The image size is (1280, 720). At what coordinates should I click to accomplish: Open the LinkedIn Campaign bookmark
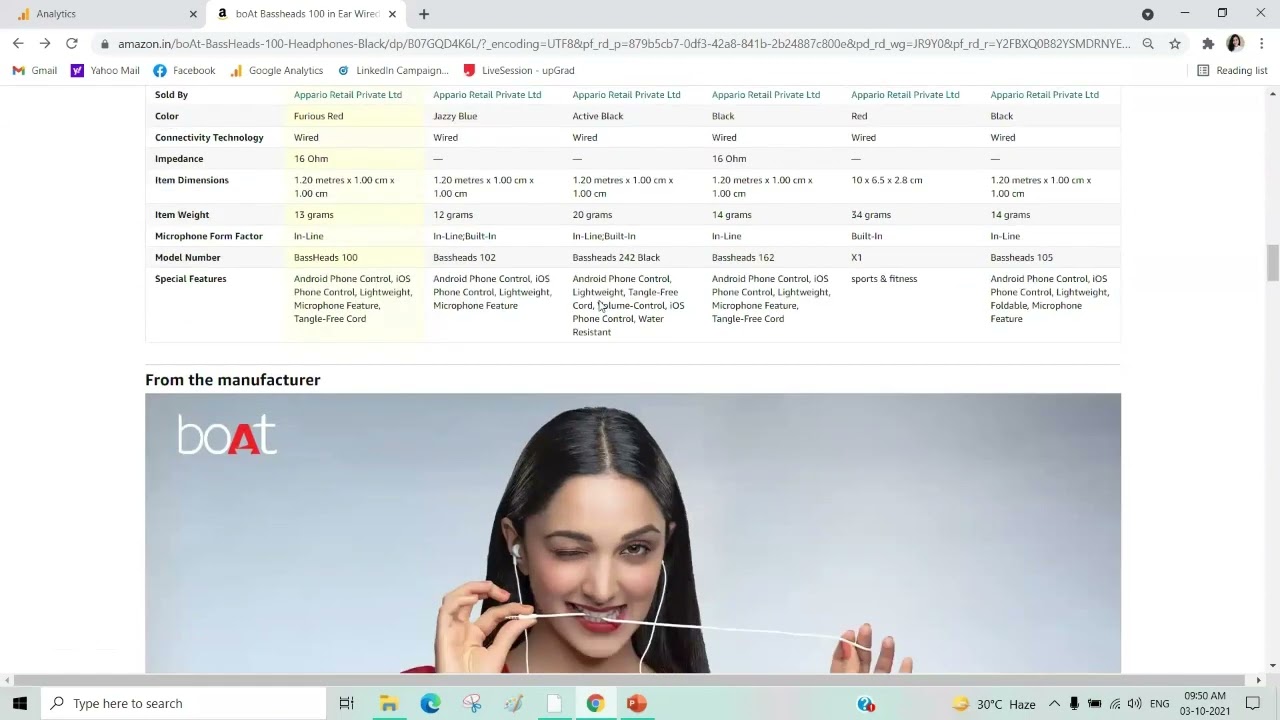coord(393,71)
